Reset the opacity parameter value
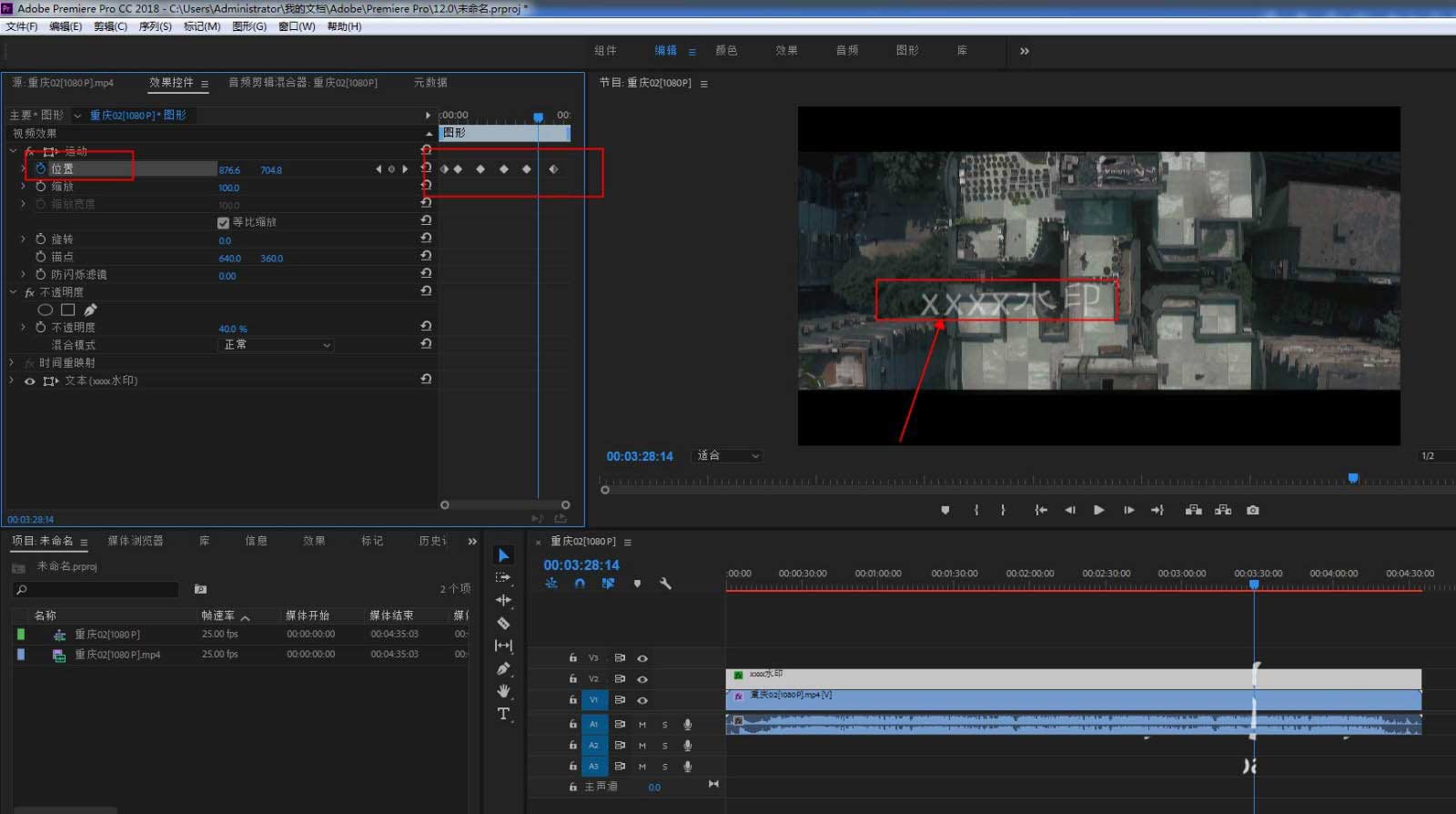 pos(426,326)
